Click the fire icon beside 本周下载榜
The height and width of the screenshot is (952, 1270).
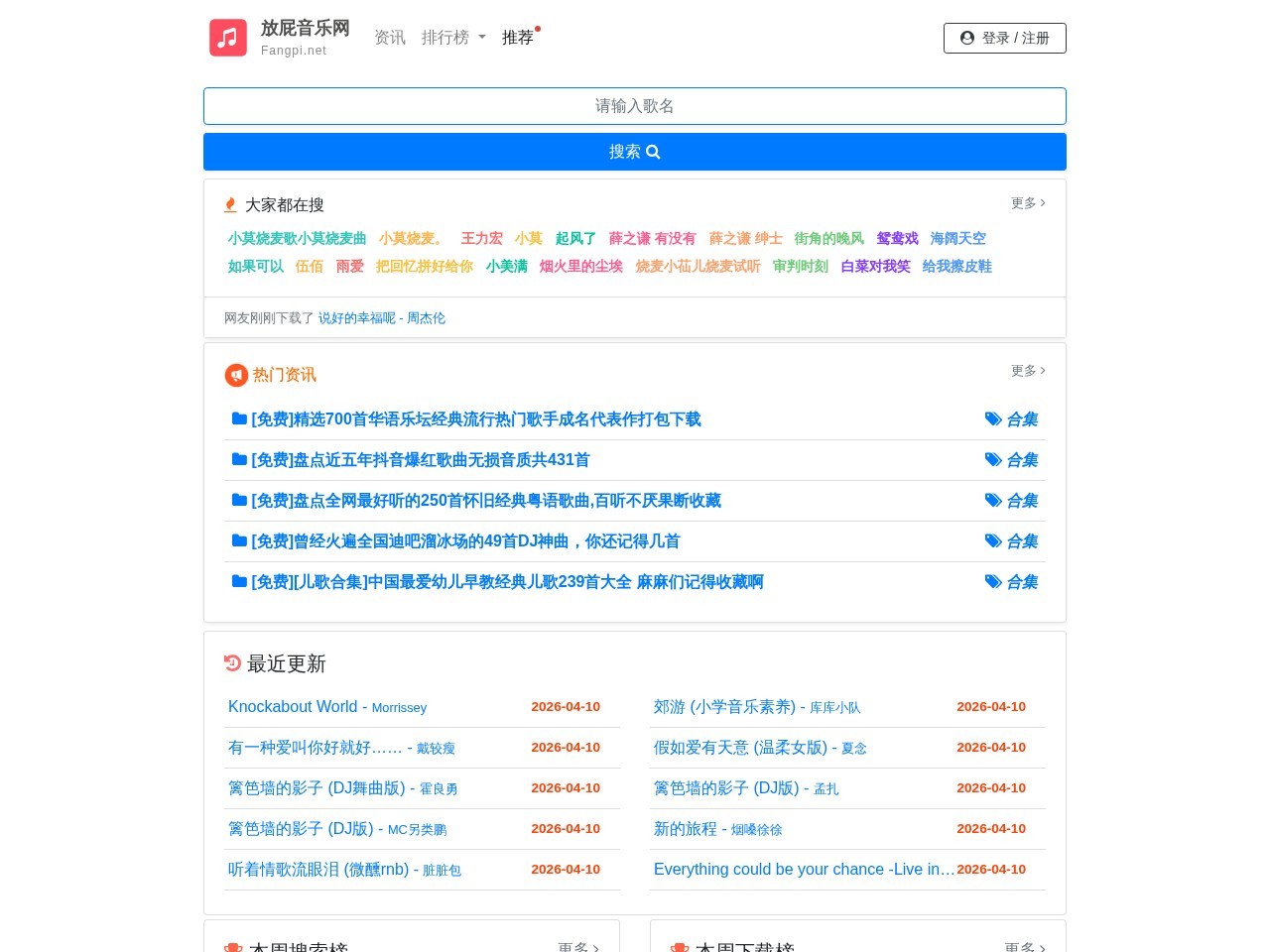(x=681, y=948)
